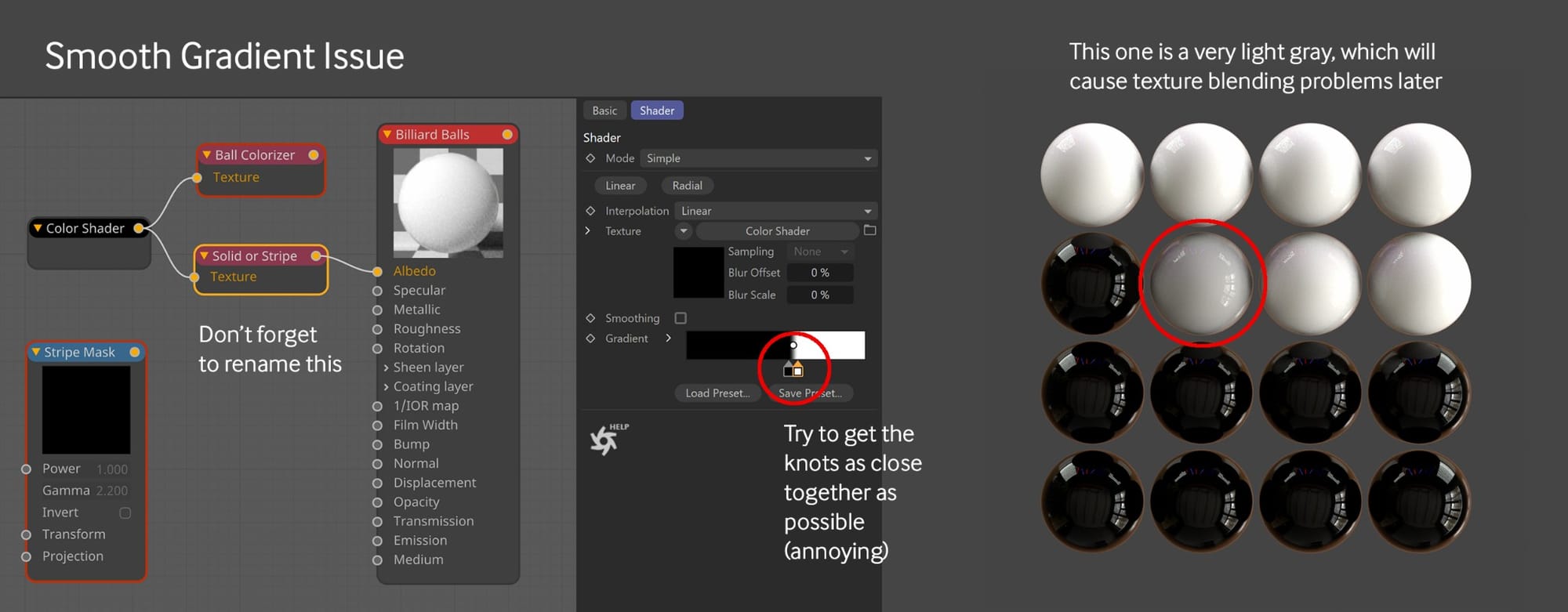The height and width of the screenshot is (612, 1568).
Task: Click the 1/IOR map input port
Action: [x=377, y=406]
